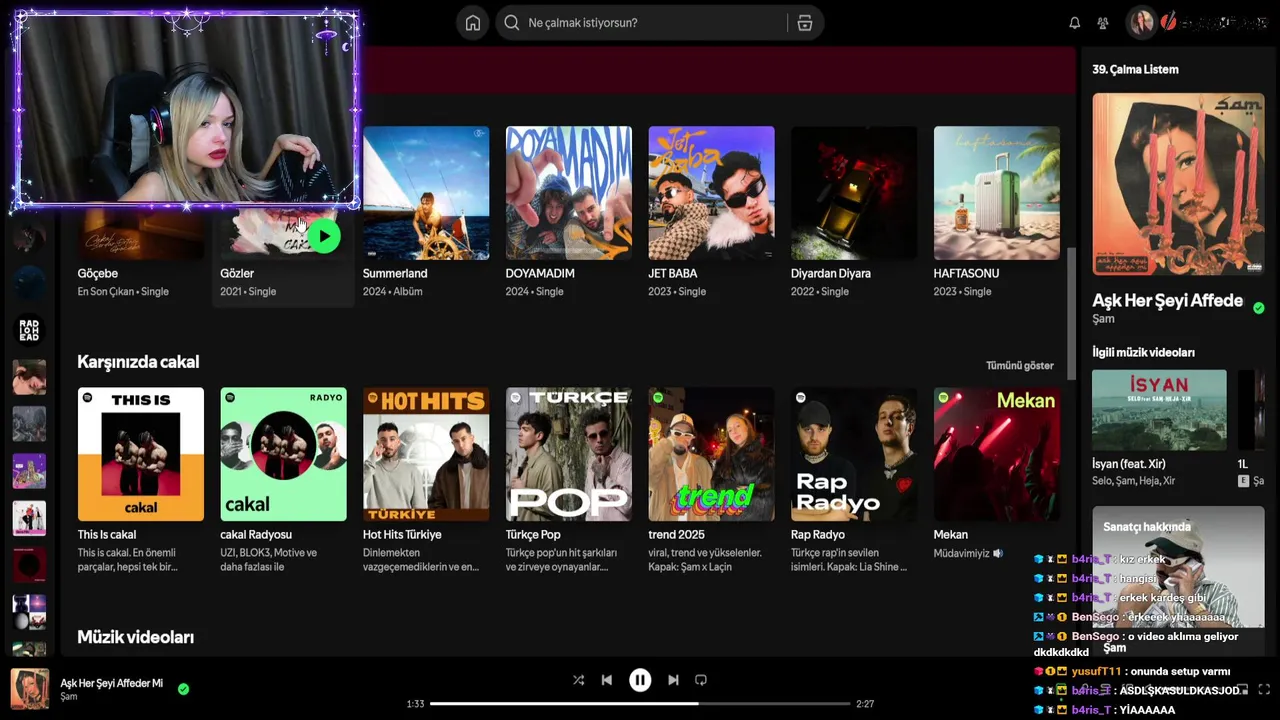The width and height of the screenshot is (1280, 720).
Task: Enter full screen mode icon
Action: [x=1265, y=690]
